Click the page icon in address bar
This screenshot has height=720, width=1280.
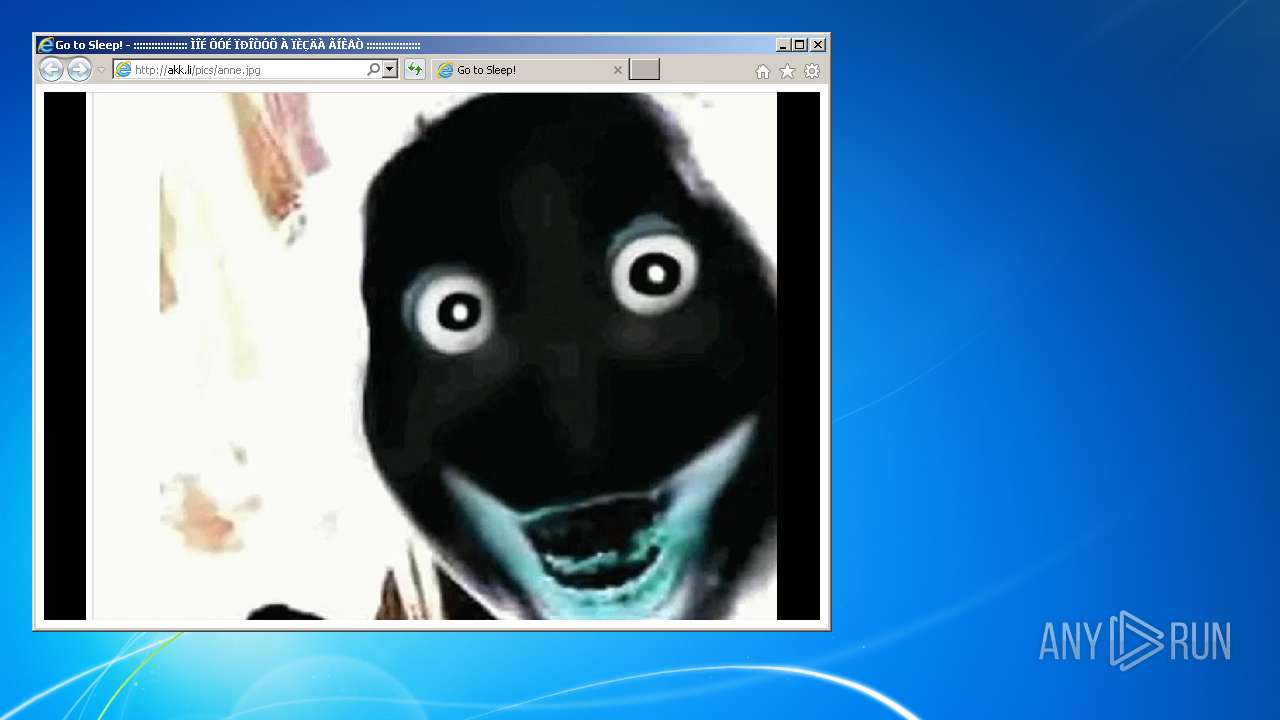(x=123, y=70)
